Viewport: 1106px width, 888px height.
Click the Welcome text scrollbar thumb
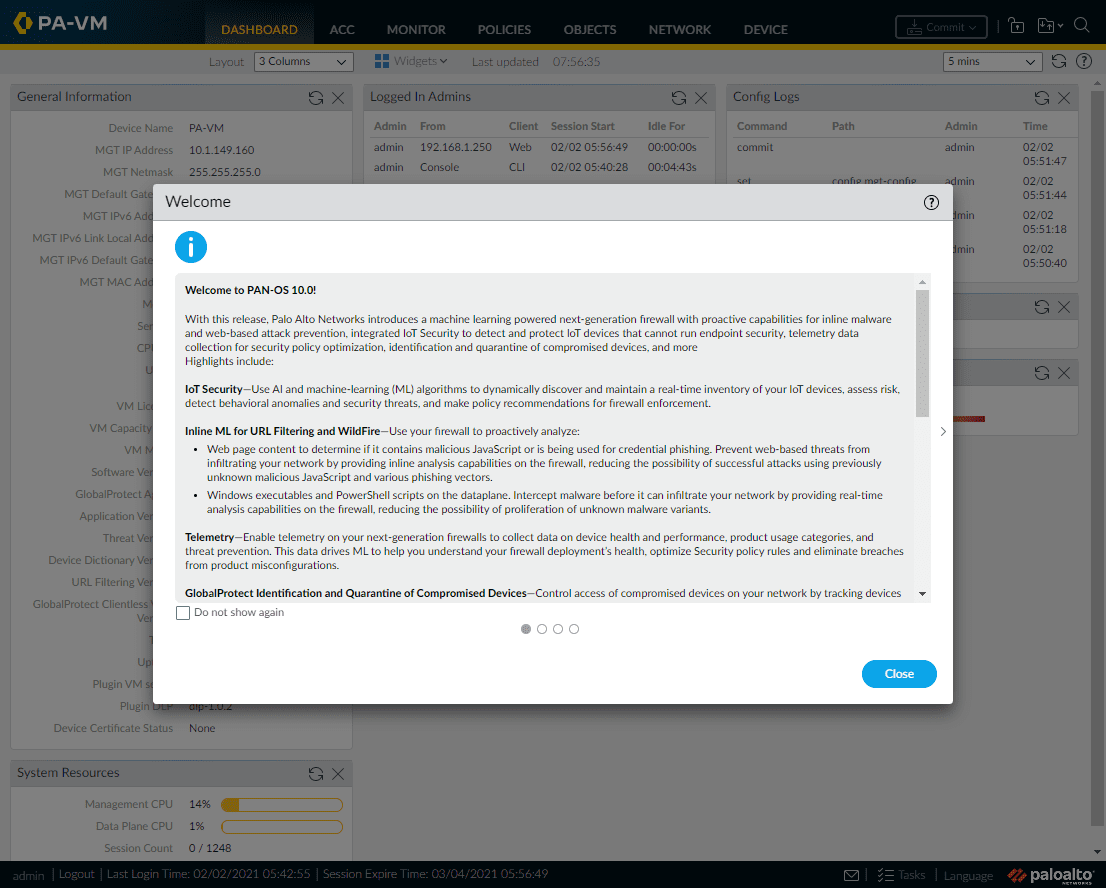pos(922,353)
